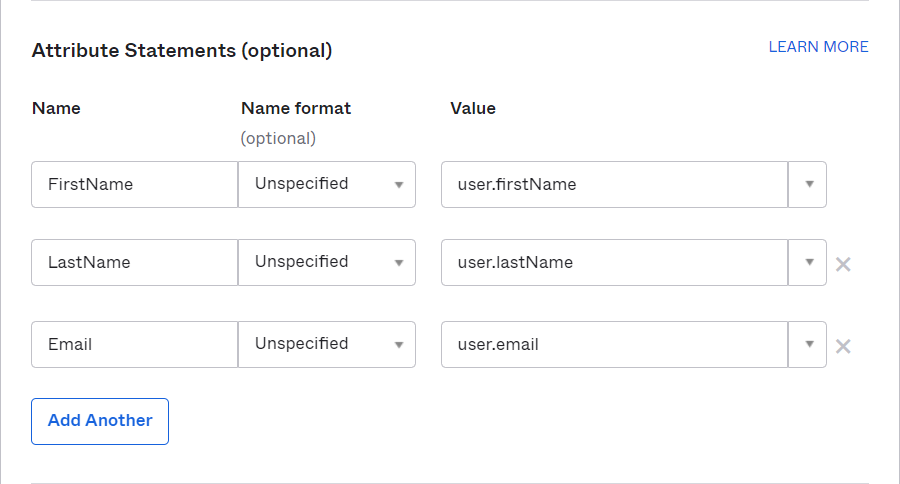Click the Name column label

56,108
